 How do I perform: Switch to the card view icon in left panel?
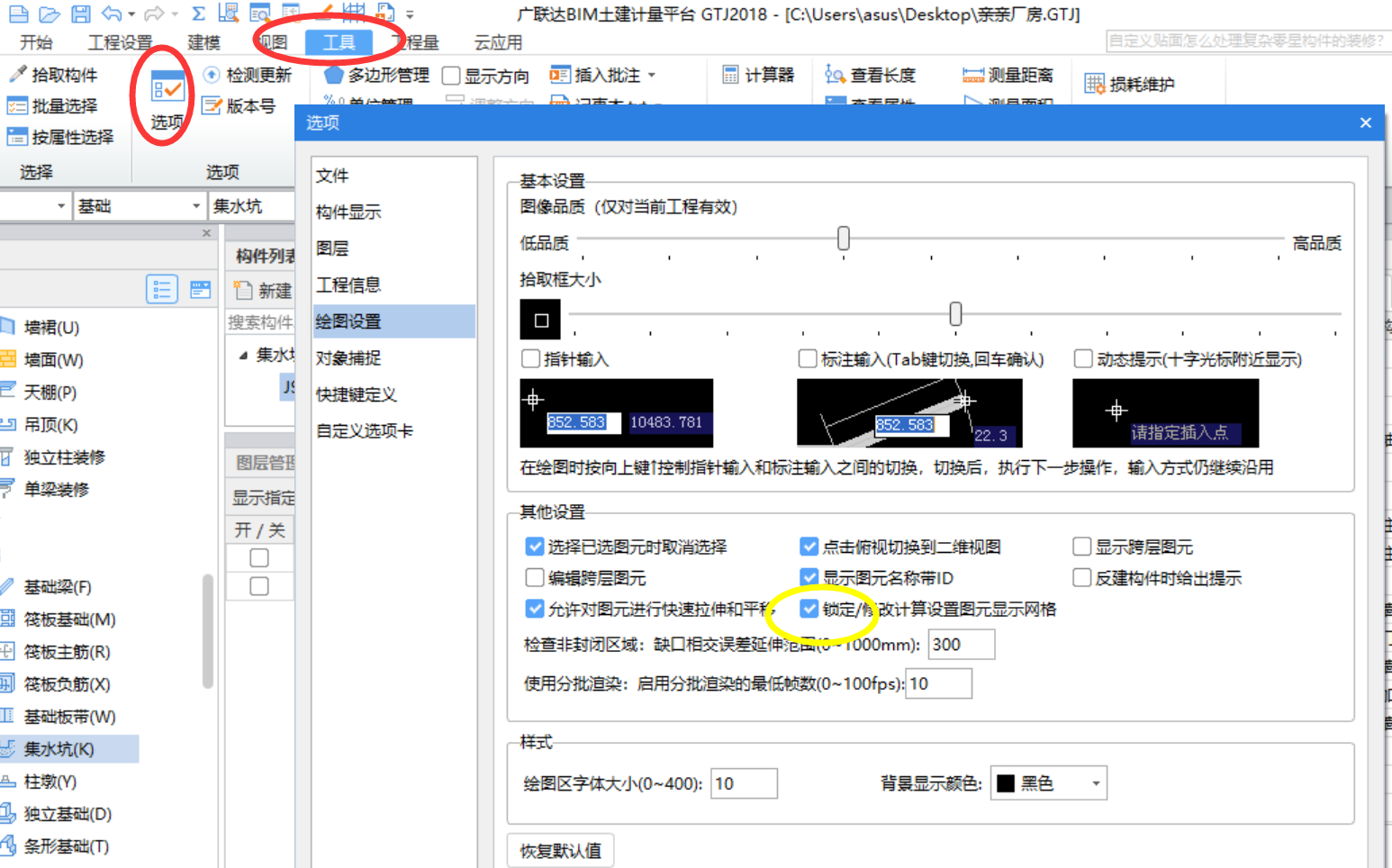200,289
